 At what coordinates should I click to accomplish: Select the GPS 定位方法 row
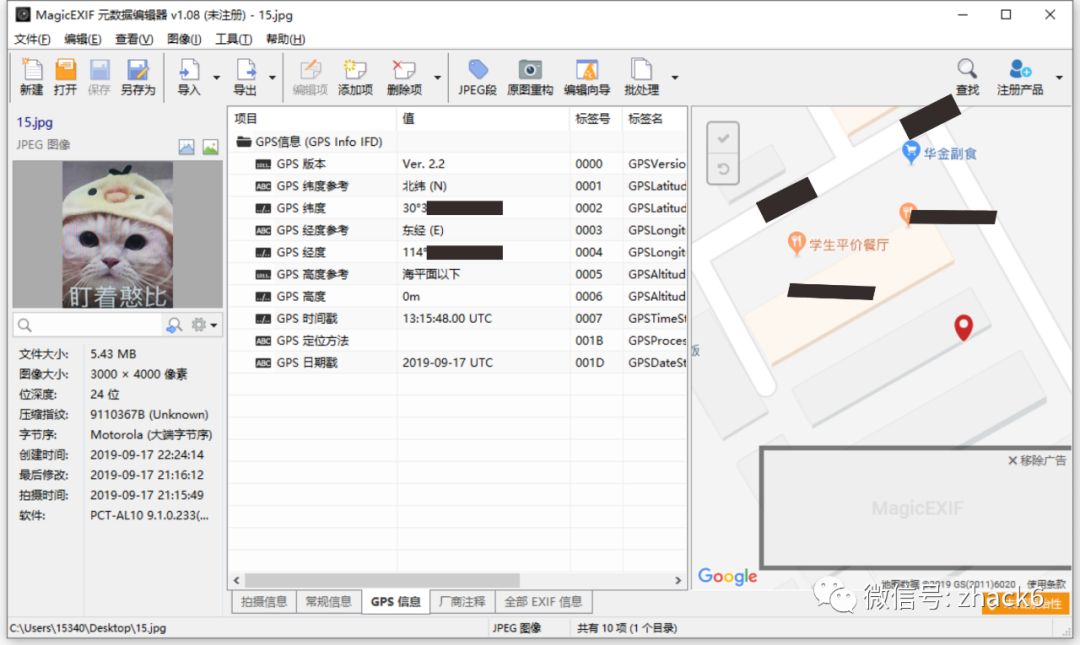point(458,340)
